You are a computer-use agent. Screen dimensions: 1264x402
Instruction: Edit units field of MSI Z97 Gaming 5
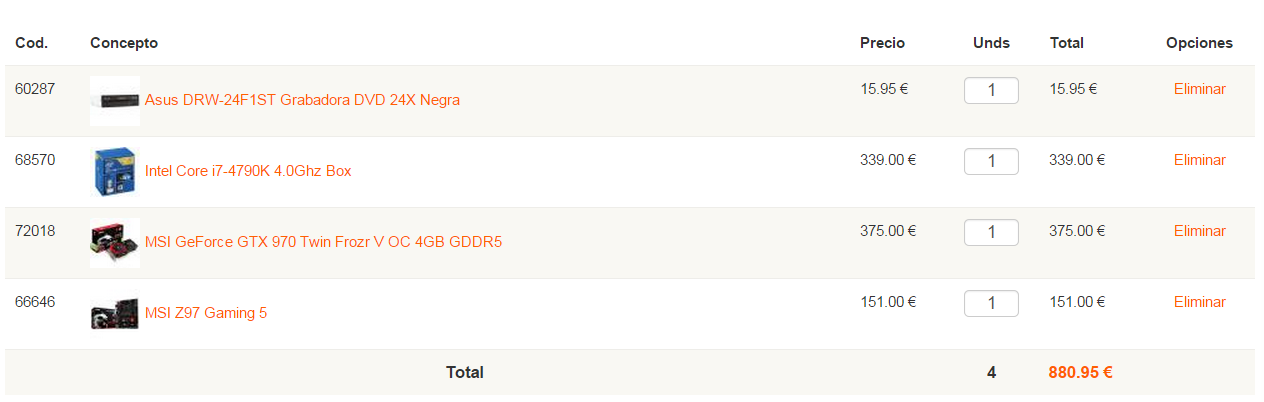coord(991,303)
